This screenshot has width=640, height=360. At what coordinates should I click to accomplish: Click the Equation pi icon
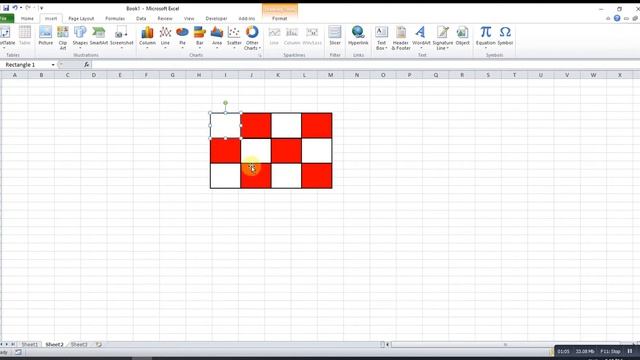click(x=485, y=32)
